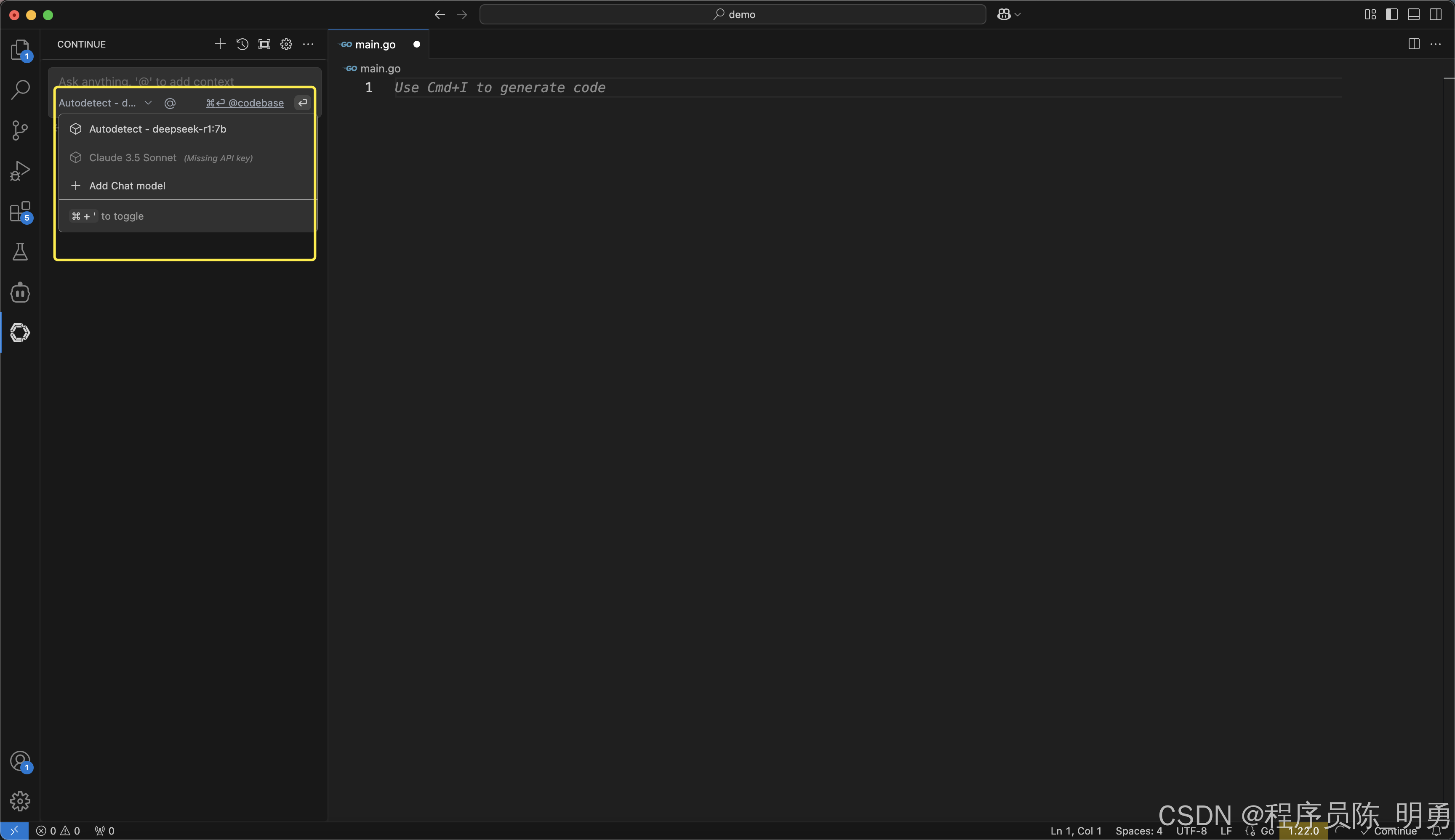The height and width of the screenshot is (840, 1455).
Task: Open the Search view icon
Action: click(x=20, y=89)
